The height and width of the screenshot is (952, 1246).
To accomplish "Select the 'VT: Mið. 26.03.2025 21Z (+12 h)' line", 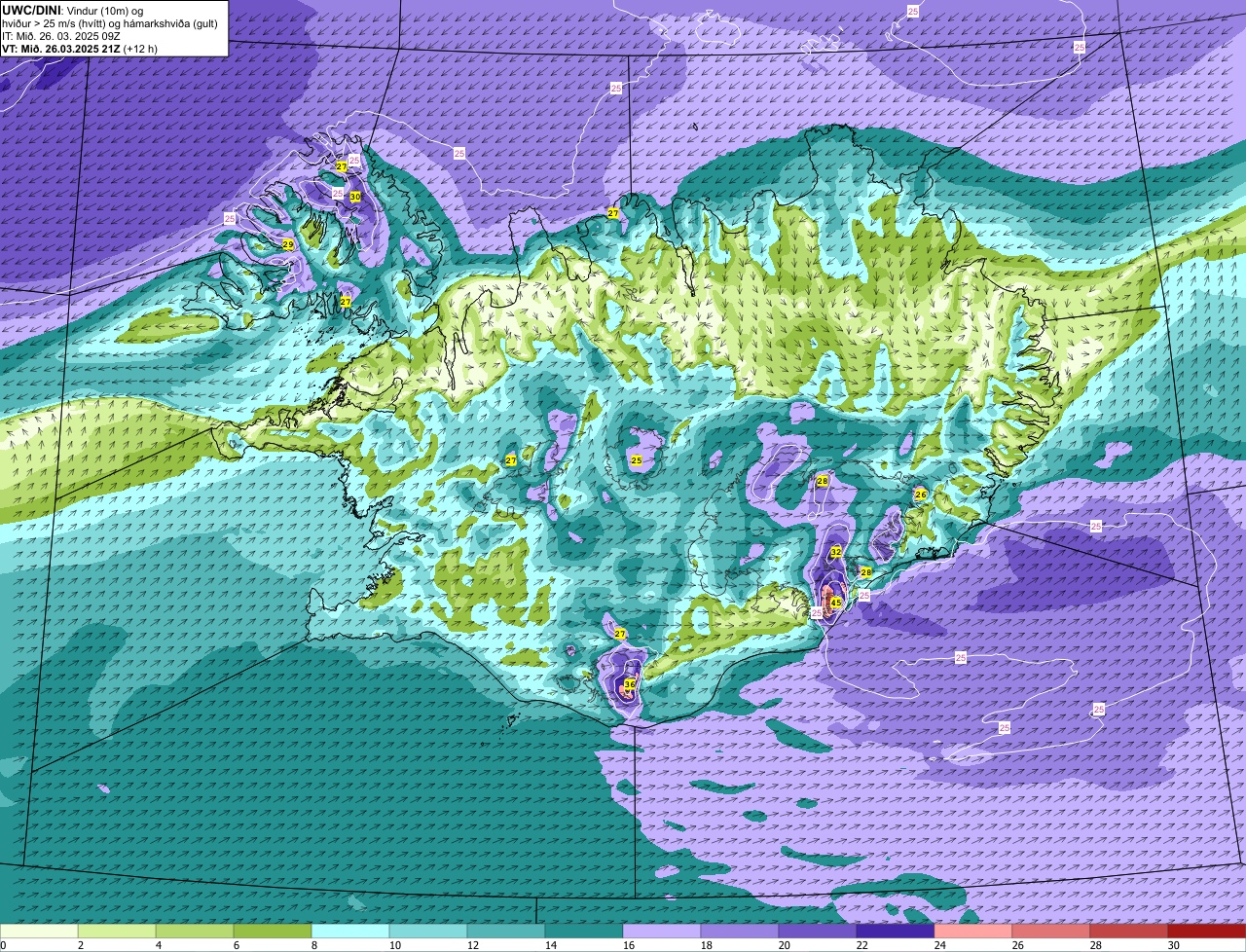I will (x=80, y=49).
